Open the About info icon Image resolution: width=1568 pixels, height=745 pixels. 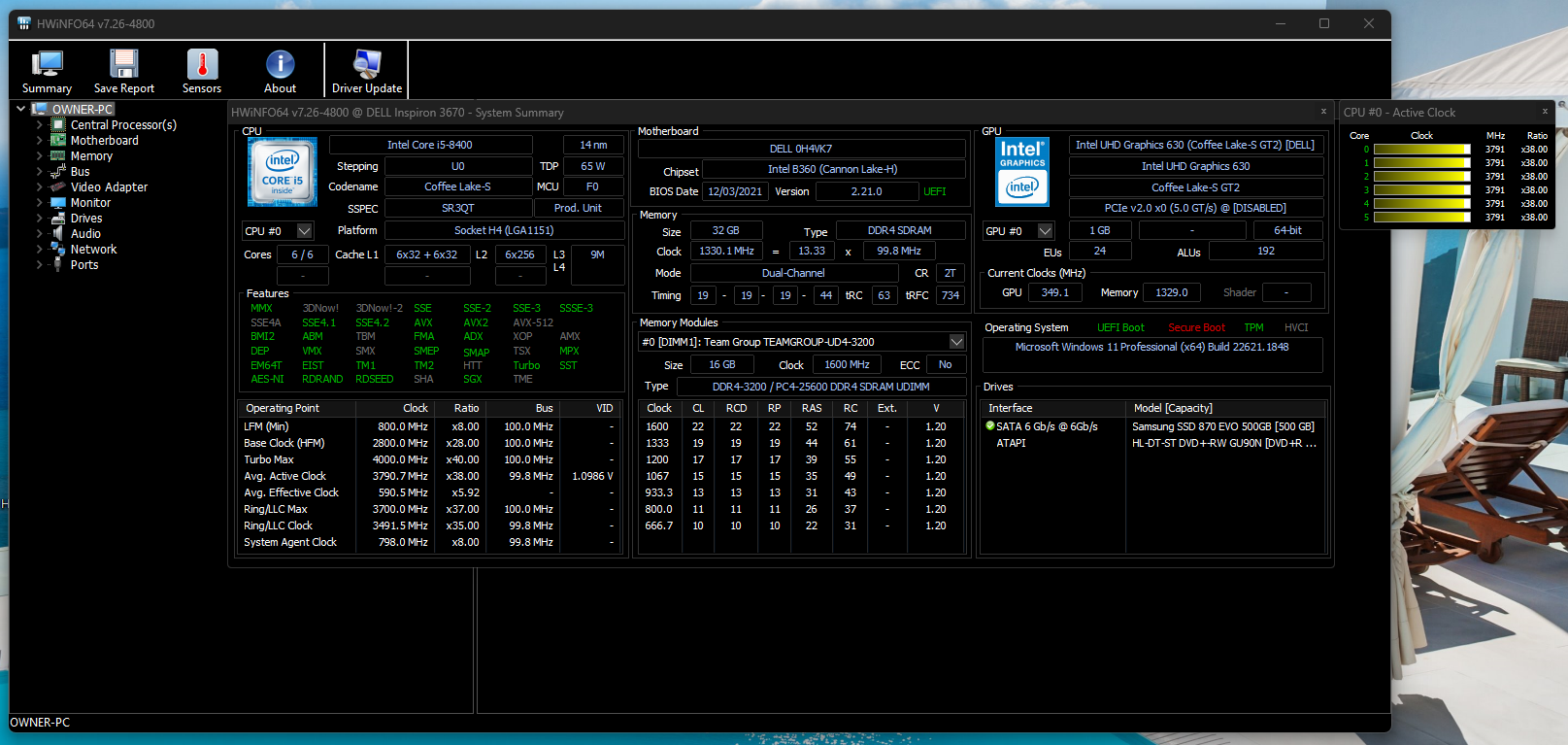point(280,64)
